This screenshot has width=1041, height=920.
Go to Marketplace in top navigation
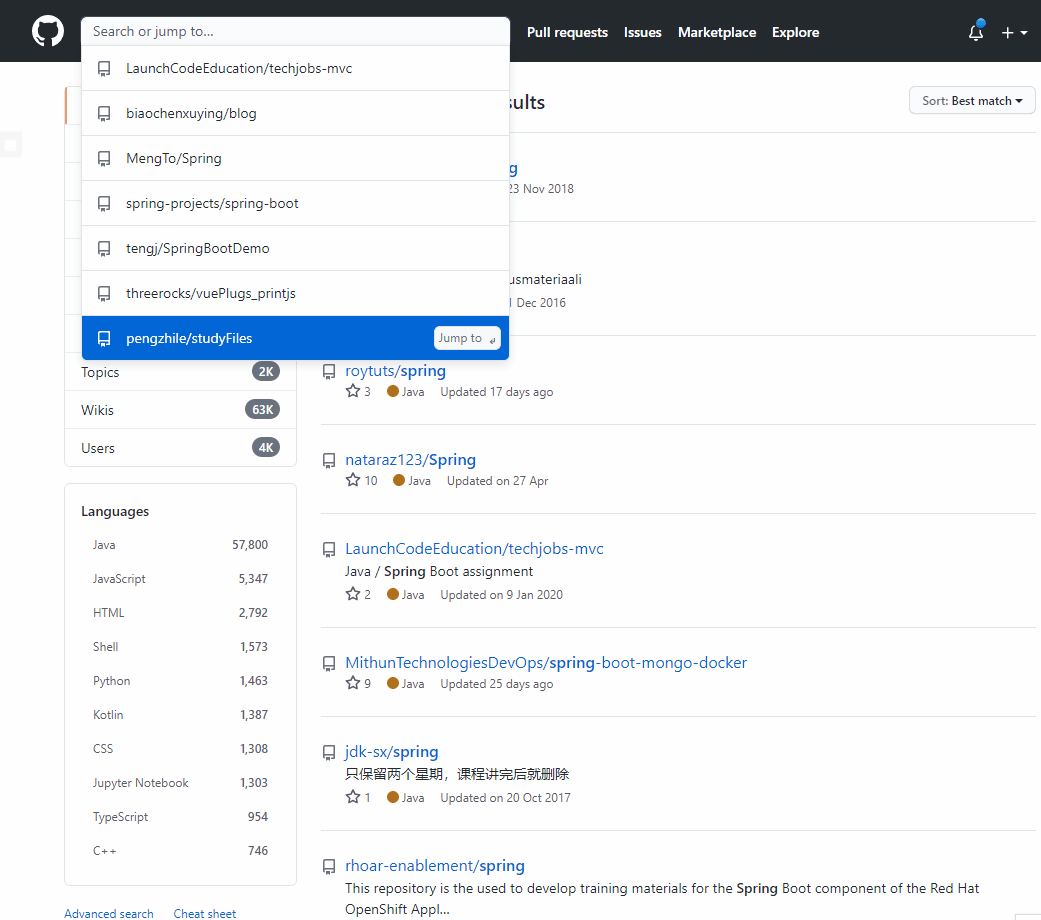click(x=716, y=33)
